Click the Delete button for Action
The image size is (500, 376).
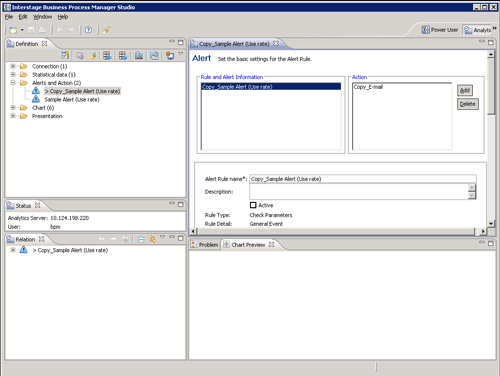tap(468, 104)
